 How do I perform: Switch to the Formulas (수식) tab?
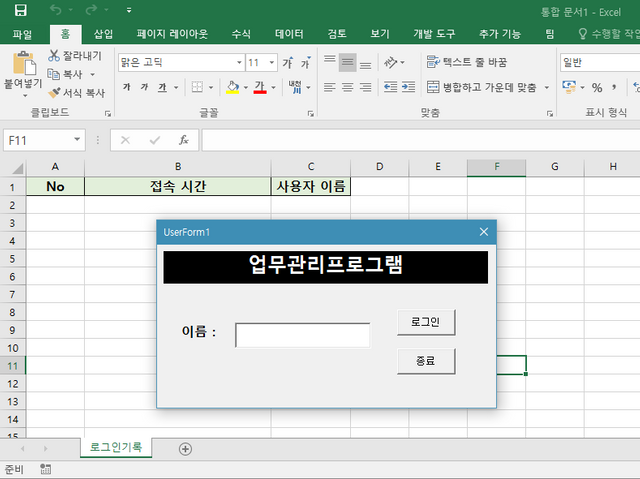(241, 34)
